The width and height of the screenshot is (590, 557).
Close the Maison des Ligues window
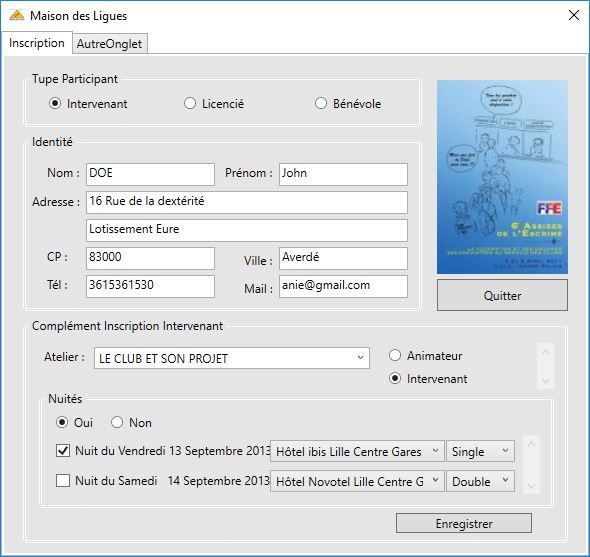(574, 15)
